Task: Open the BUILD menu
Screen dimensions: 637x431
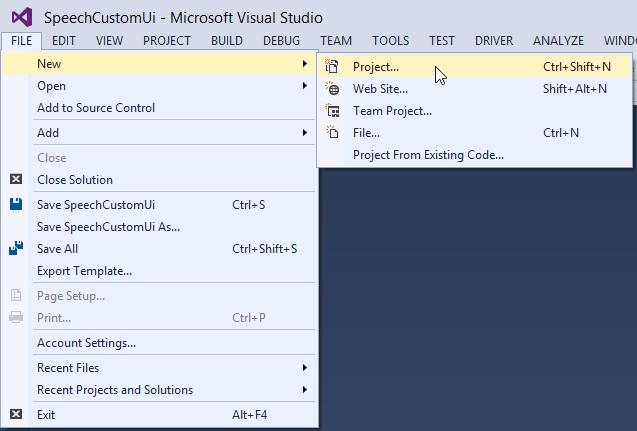Action: click(227, 41)
